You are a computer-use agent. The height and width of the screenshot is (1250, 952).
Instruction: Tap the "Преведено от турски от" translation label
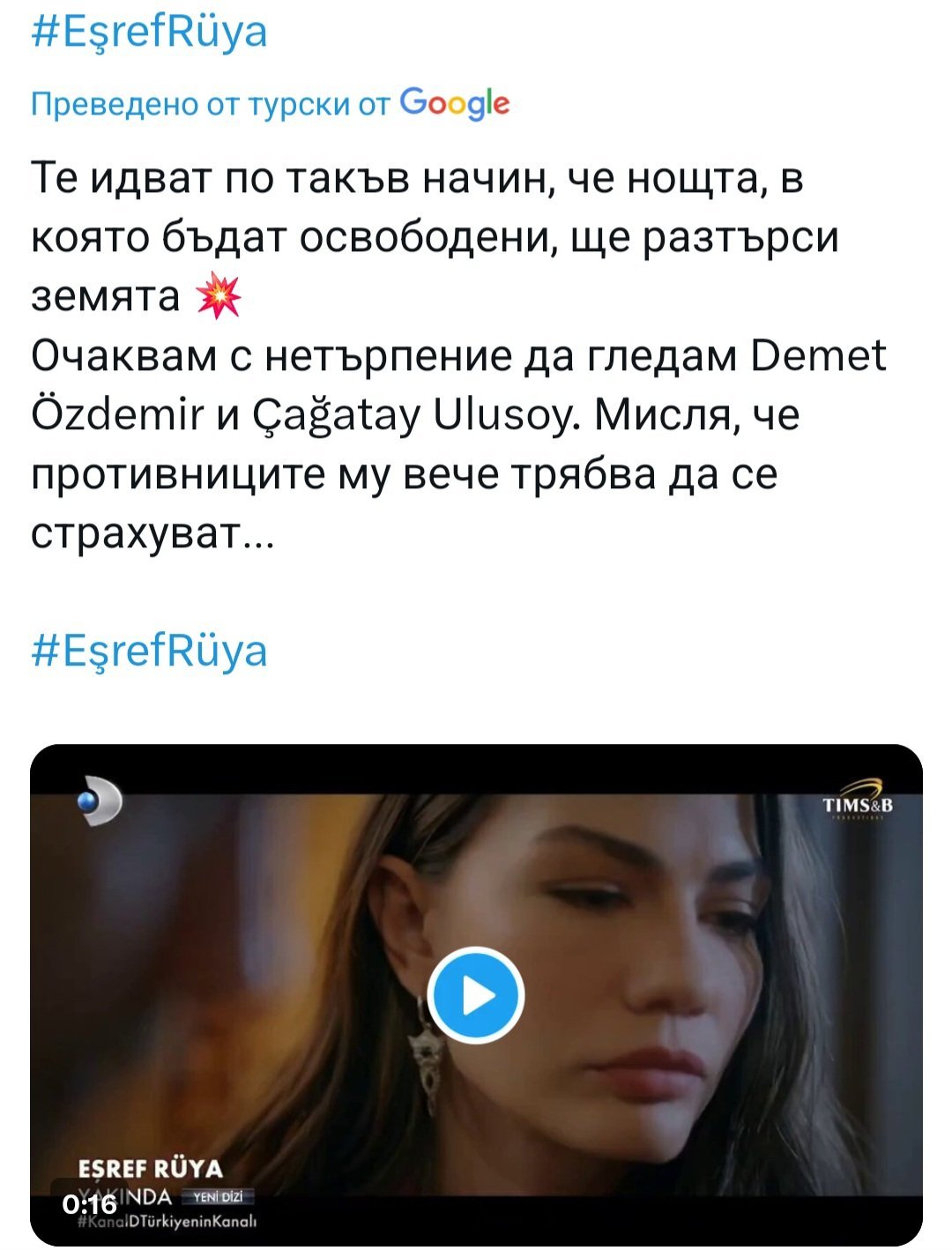(x=210, y=105)
